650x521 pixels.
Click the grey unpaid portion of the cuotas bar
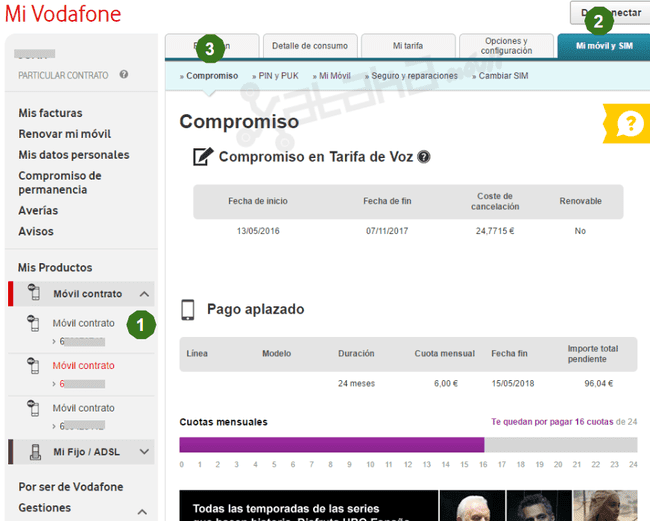click(x=560, y=445)
